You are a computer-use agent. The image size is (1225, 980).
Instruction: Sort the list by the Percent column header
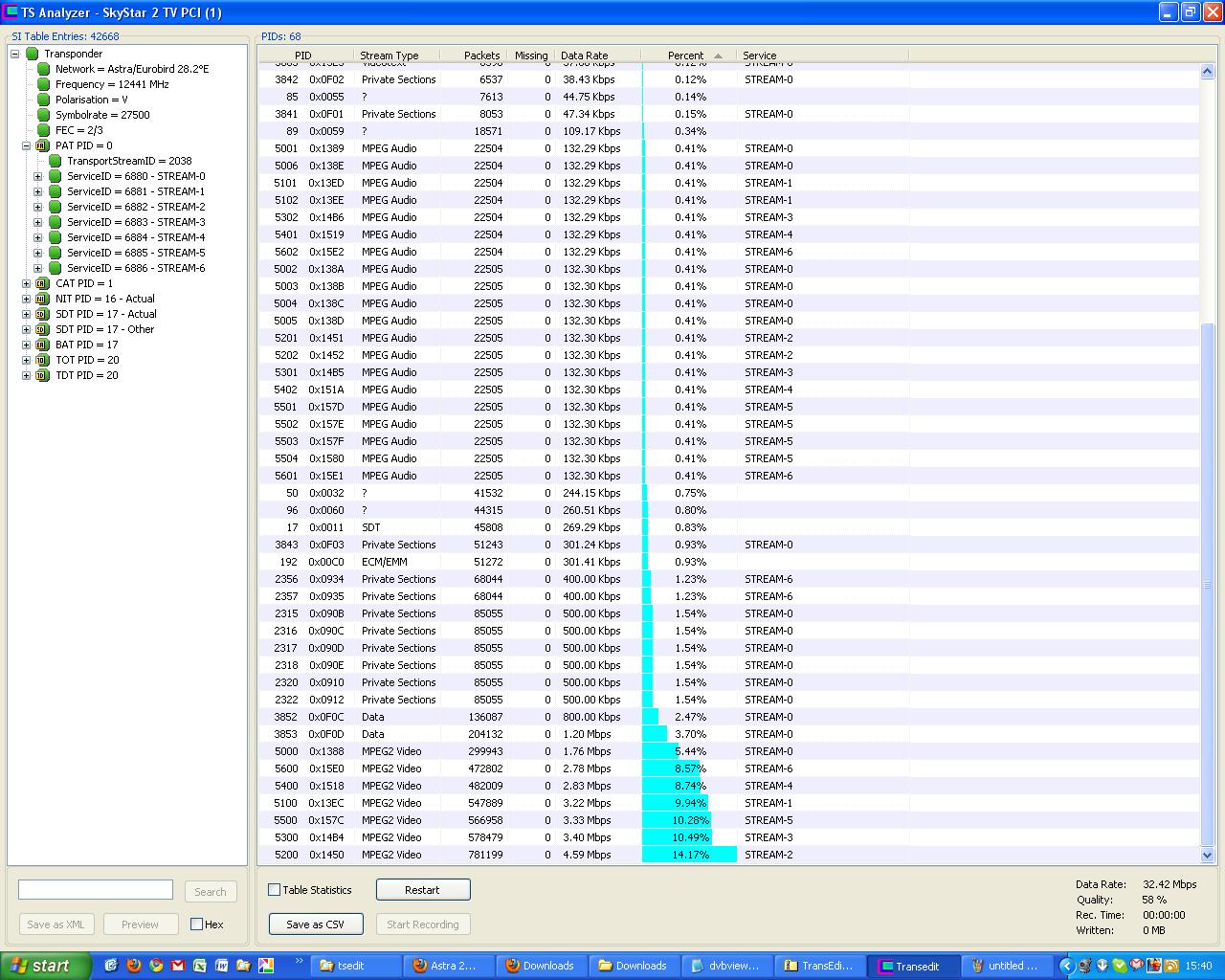(685, 56)
